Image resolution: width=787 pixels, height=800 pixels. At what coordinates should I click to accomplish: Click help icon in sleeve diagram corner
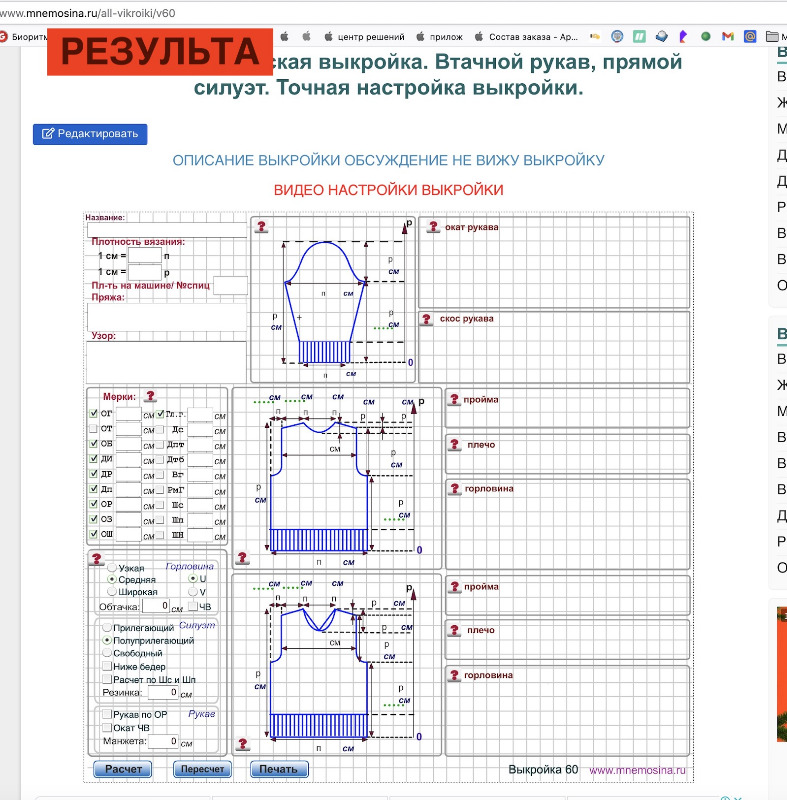[x=260, y=227]
